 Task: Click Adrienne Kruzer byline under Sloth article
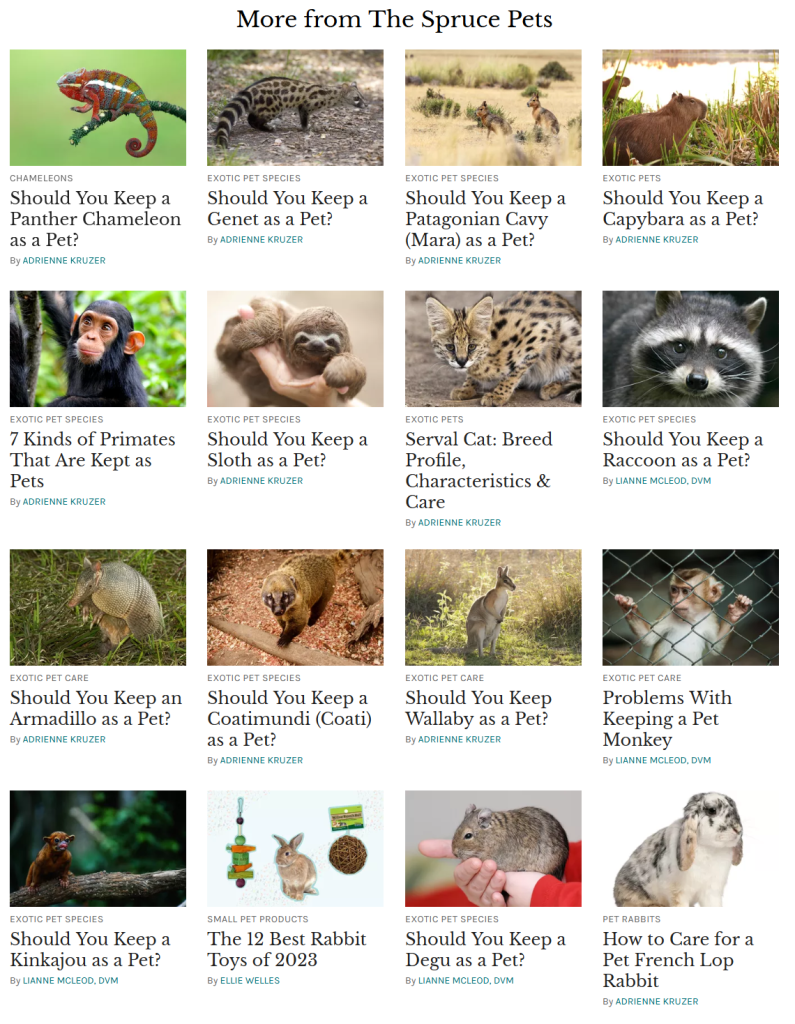tap(261, 481)
